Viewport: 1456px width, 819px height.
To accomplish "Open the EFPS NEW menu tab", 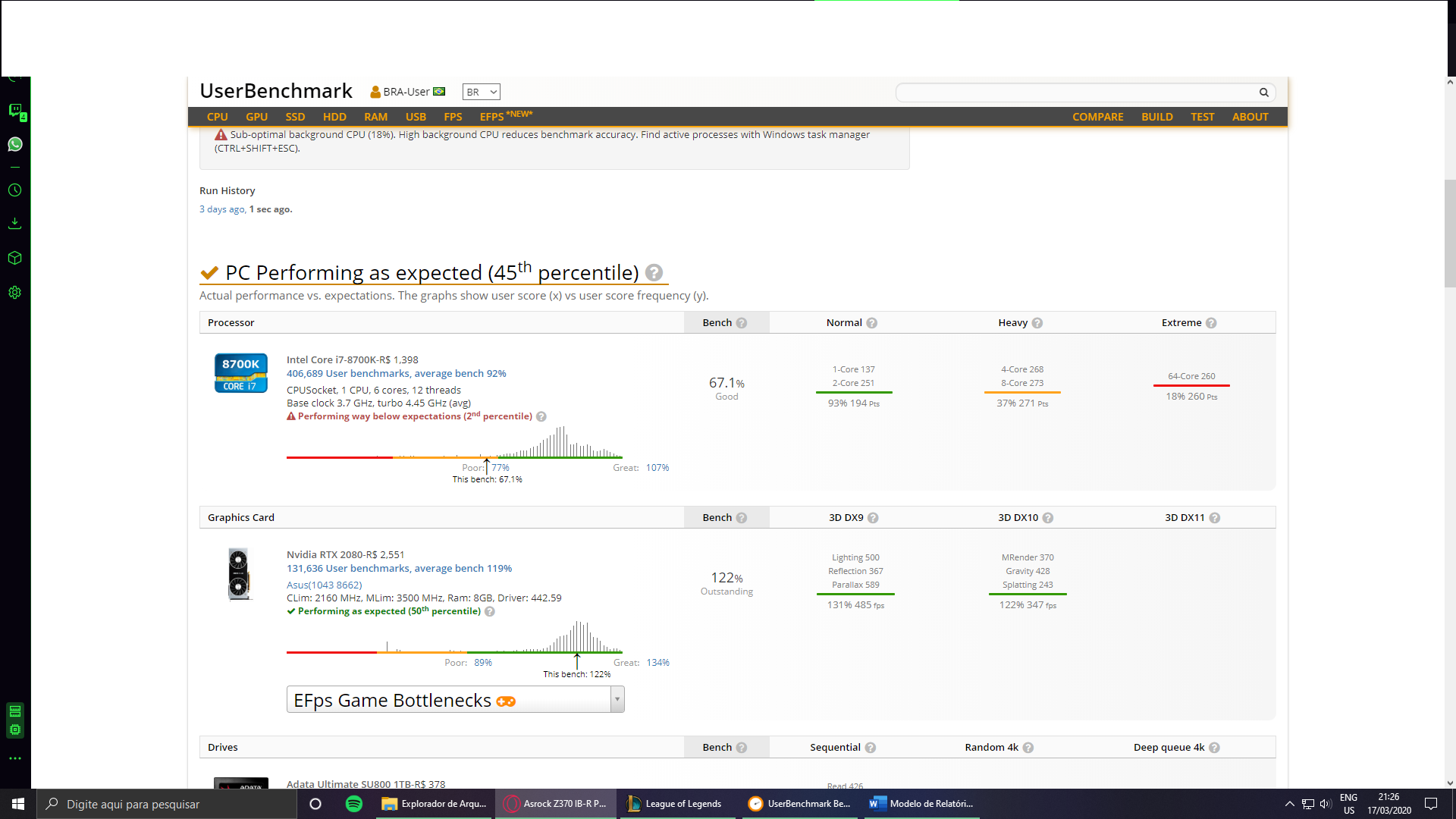I will pos(506,116).
